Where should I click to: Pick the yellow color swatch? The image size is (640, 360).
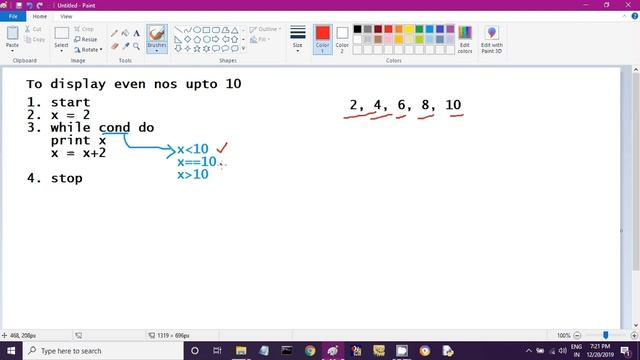click(409, 29)
